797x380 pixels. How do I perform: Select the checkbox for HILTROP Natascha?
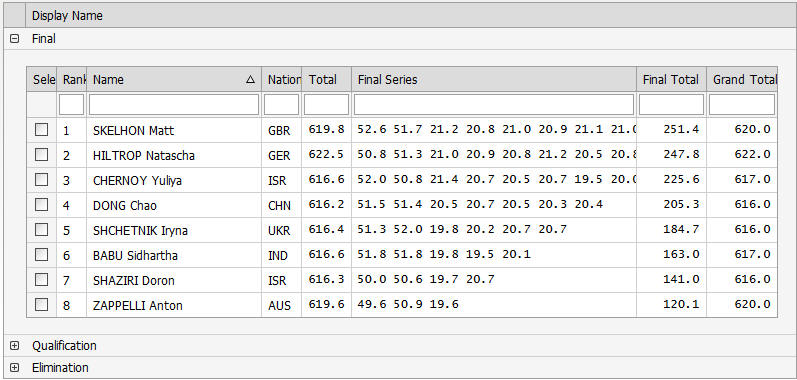[42, 155]
